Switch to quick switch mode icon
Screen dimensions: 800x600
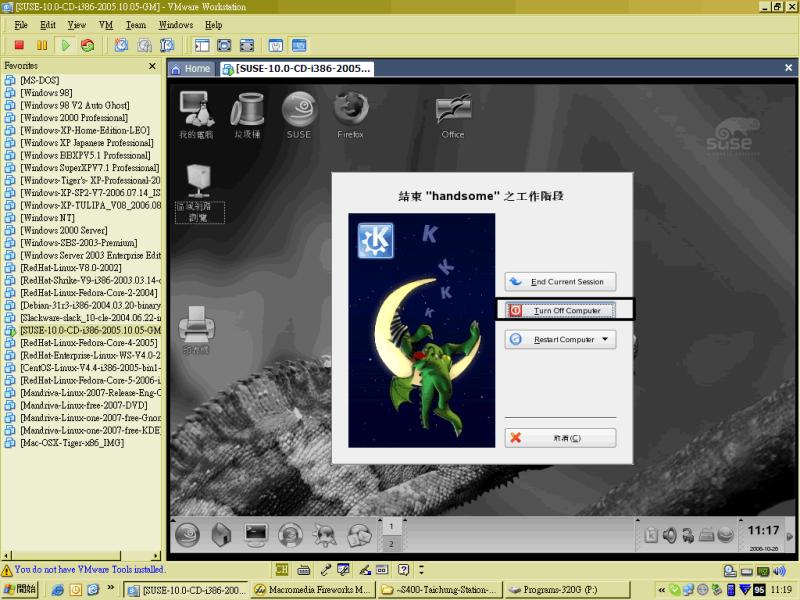click(x=224, y=45)
